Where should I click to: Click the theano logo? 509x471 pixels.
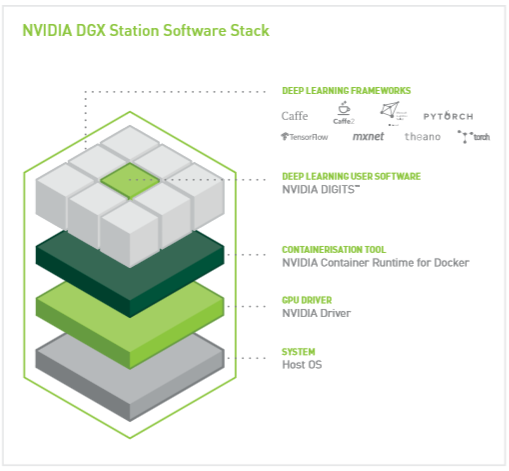(423, 137)
